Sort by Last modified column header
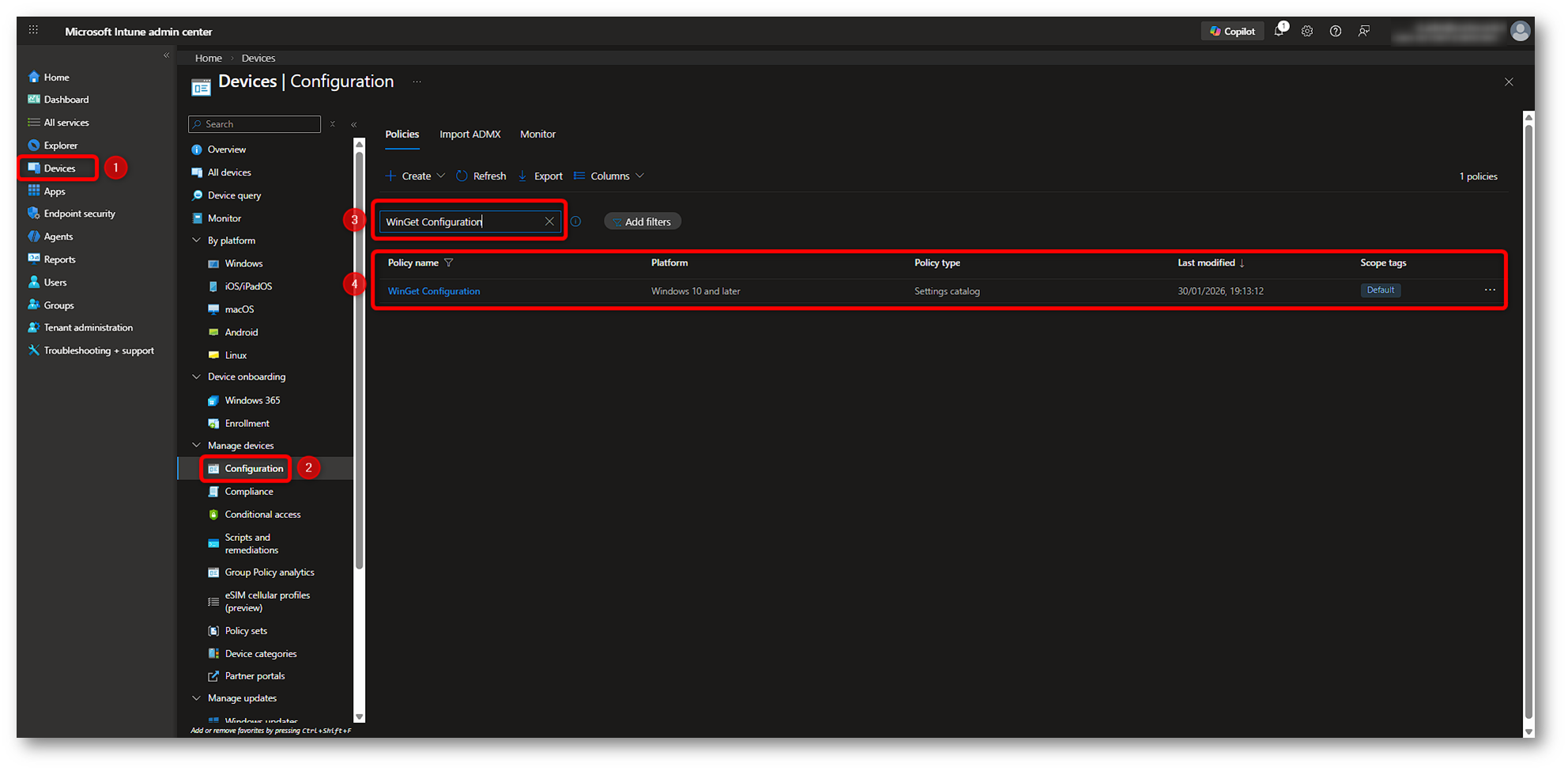The width and height of the screenshot is (1568, 771). pos(1206,263)
